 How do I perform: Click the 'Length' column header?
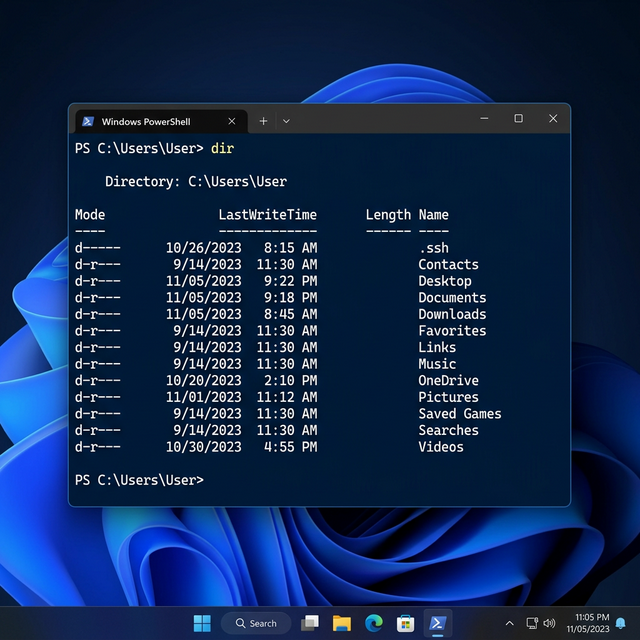tap(388, 215)
